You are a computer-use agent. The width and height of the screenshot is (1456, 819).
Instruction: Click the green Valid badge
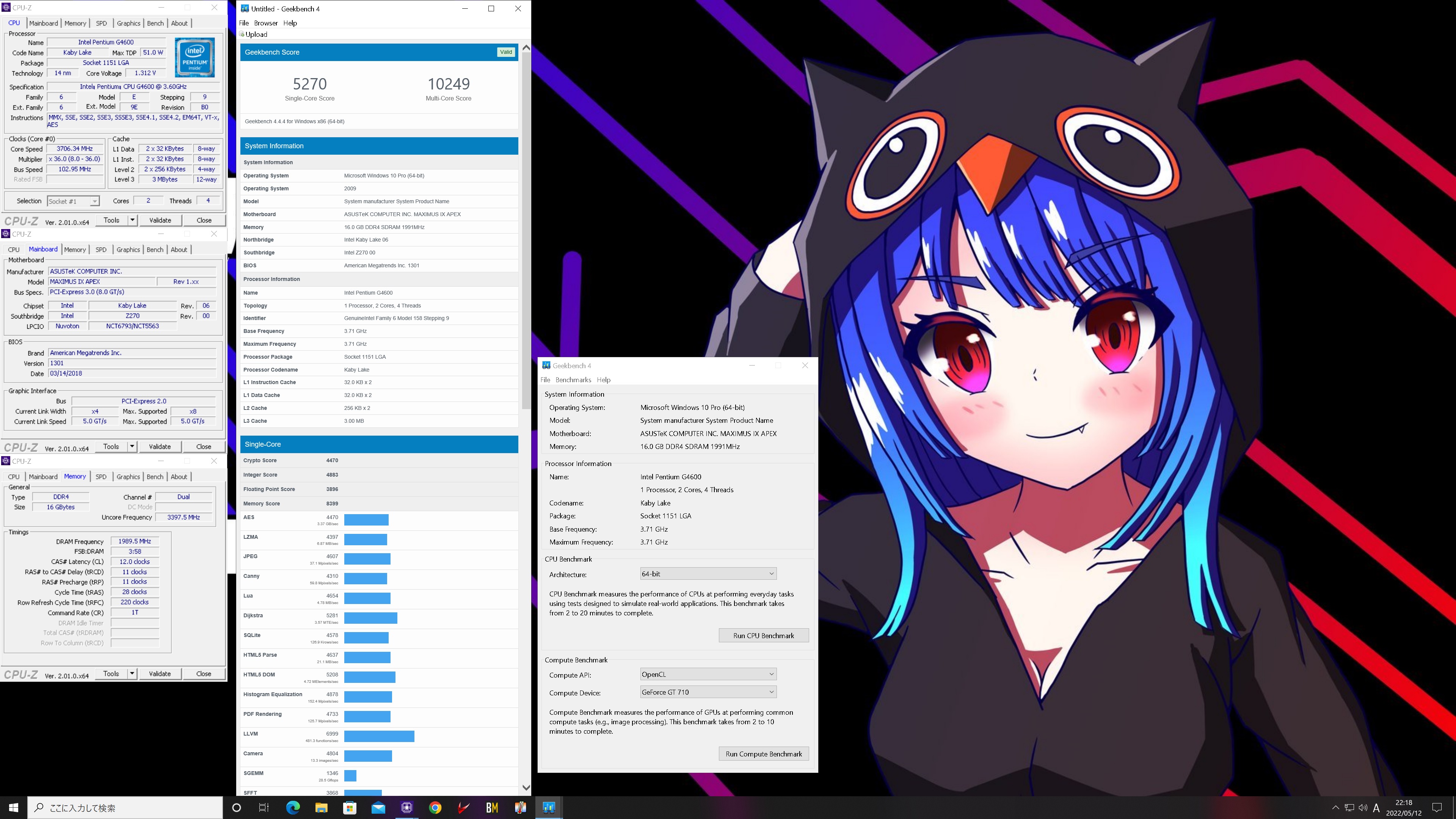(x=506, y=52)
